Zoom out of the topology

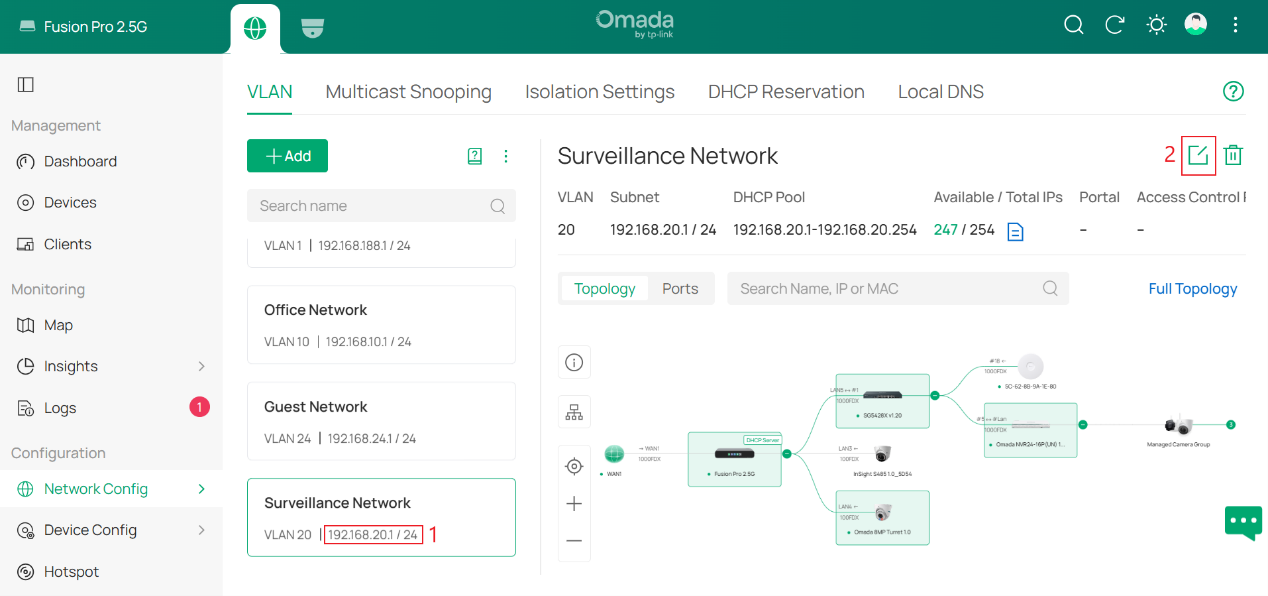click(574, 540)
